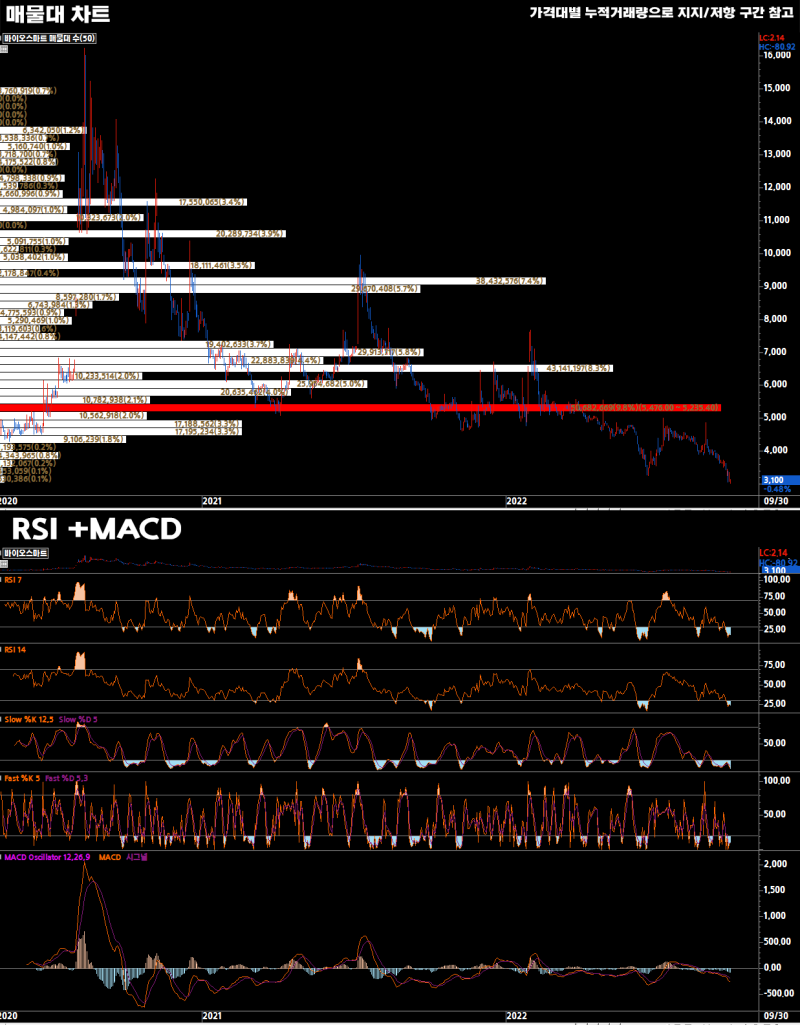The width and height of the screenshot is (800, 1025).
Task: Click the 5,290,469(1.0%) volume bar
Action: 35,320
